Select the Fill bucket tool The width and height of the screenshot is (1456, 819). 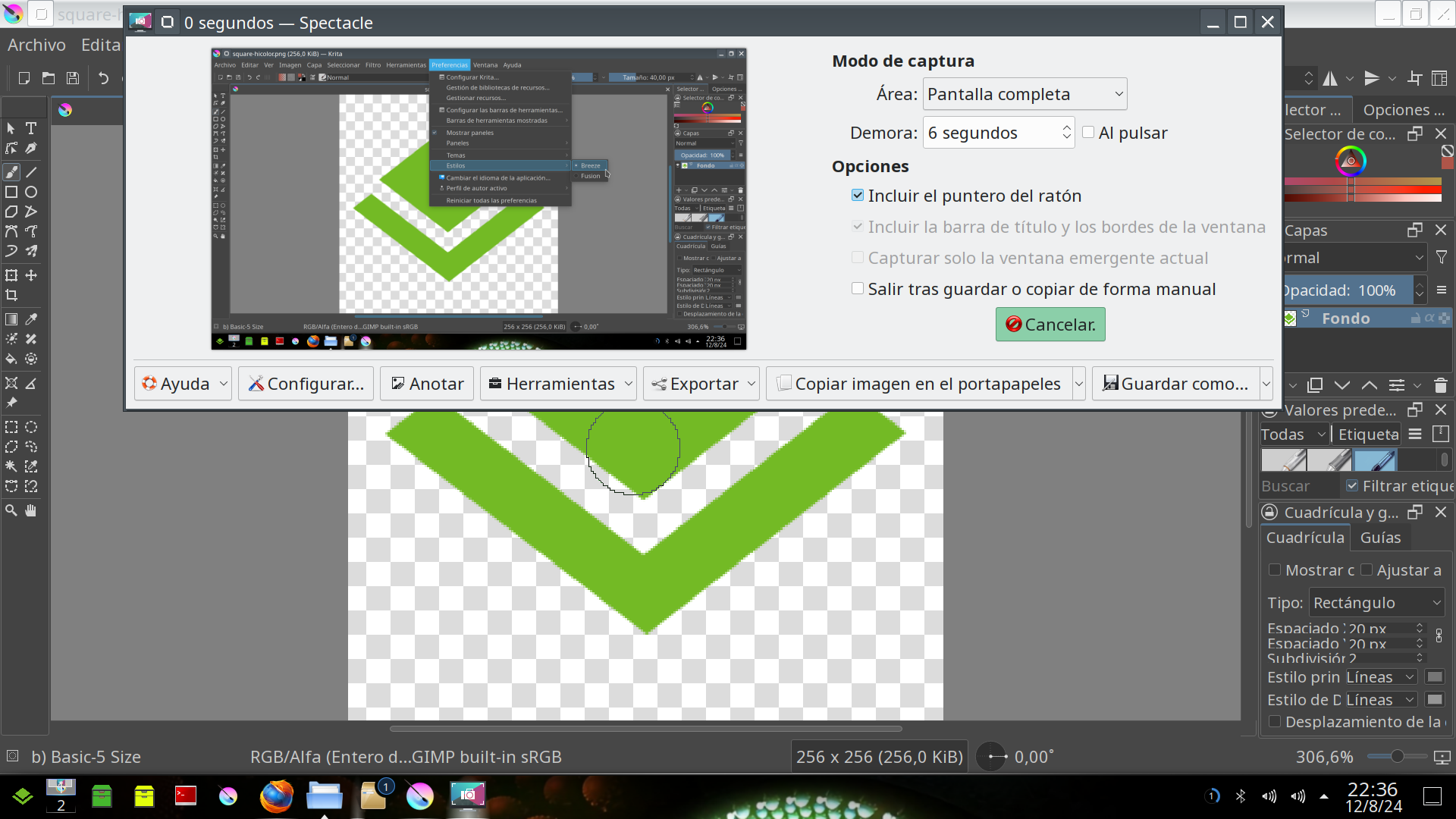coord(11,359)
